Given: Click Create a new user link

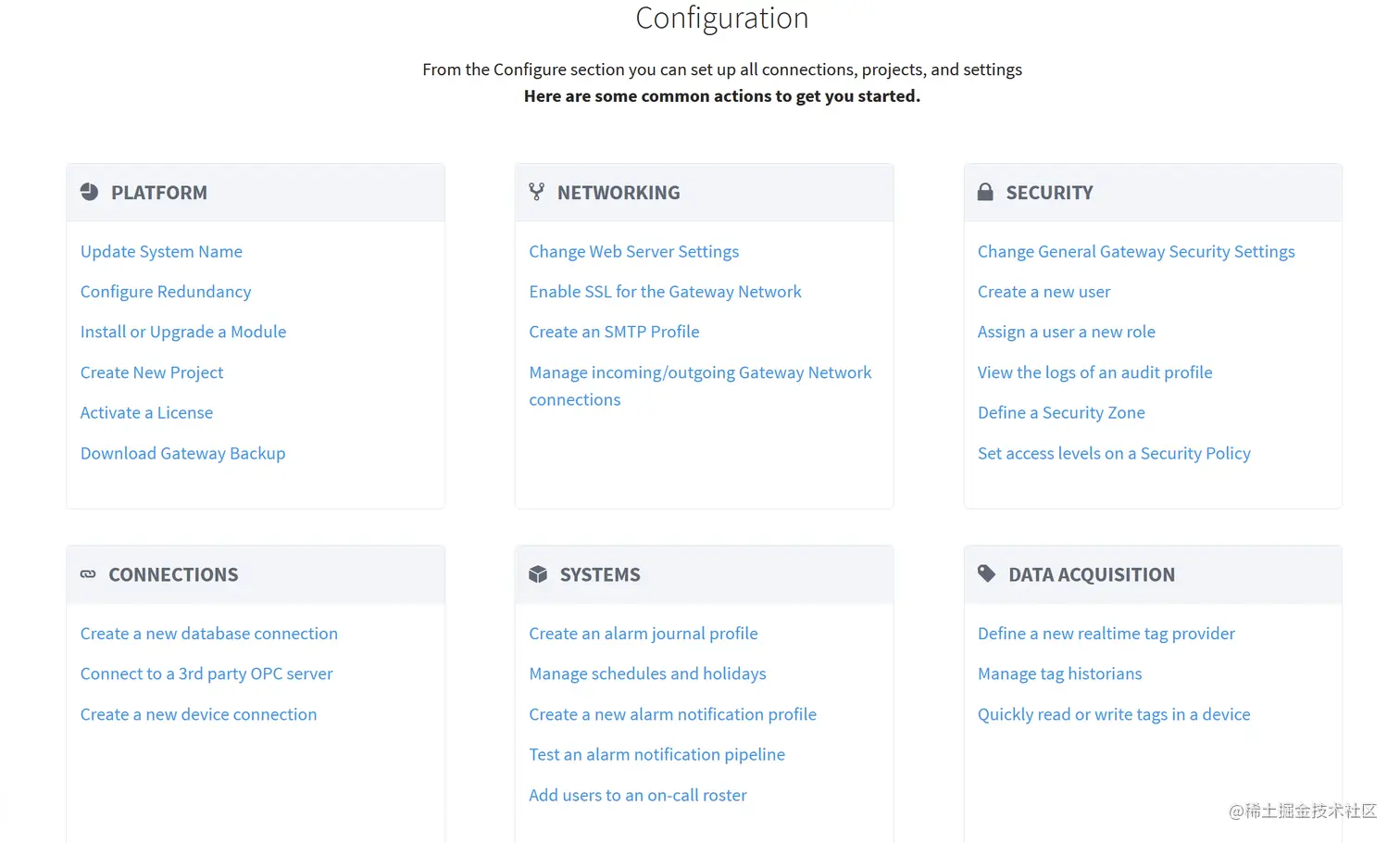Looking at the screenshot, I should [1044, 292].
